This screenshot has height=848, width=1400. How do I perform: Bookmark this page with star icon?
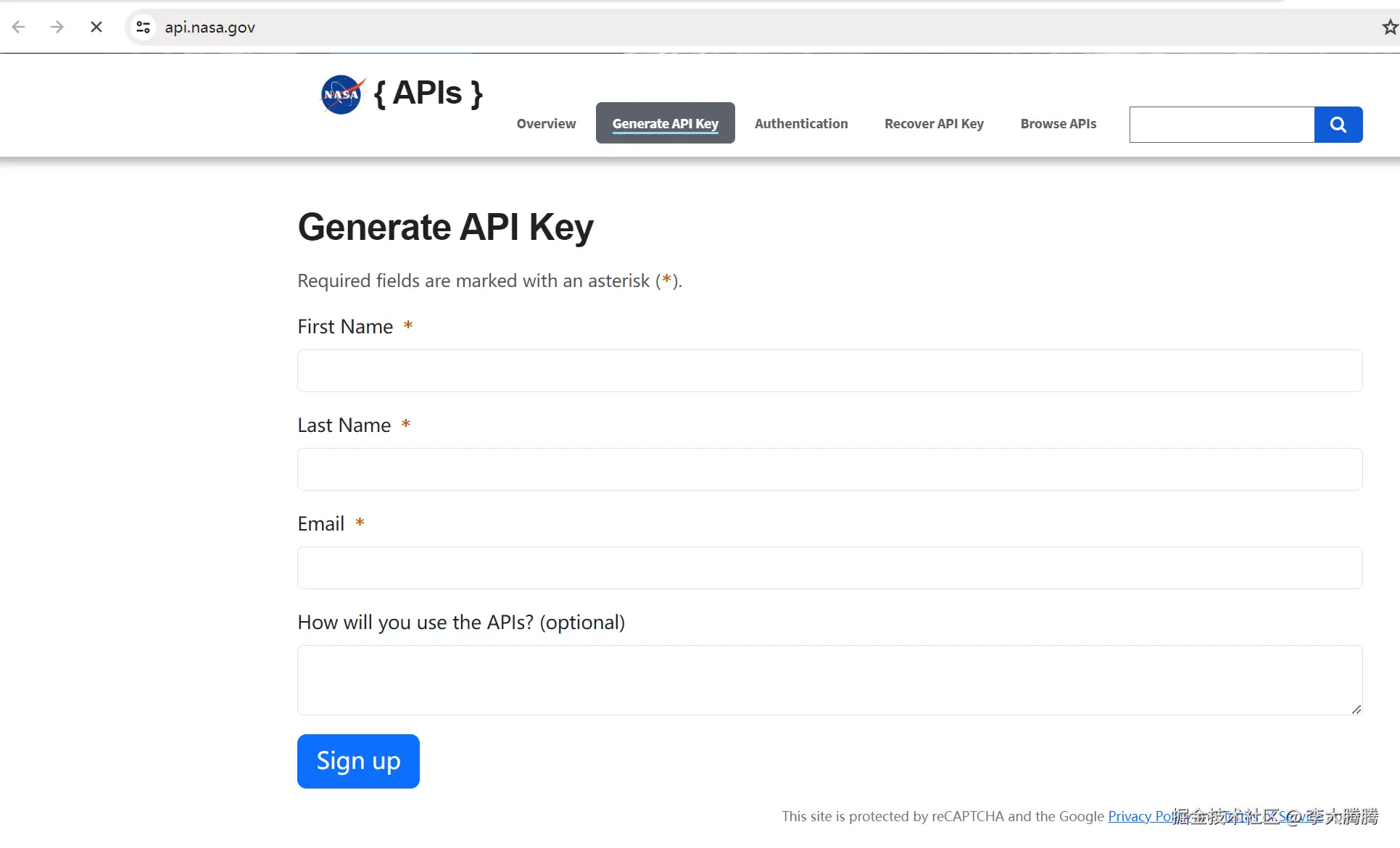[x=1388, y=28]
